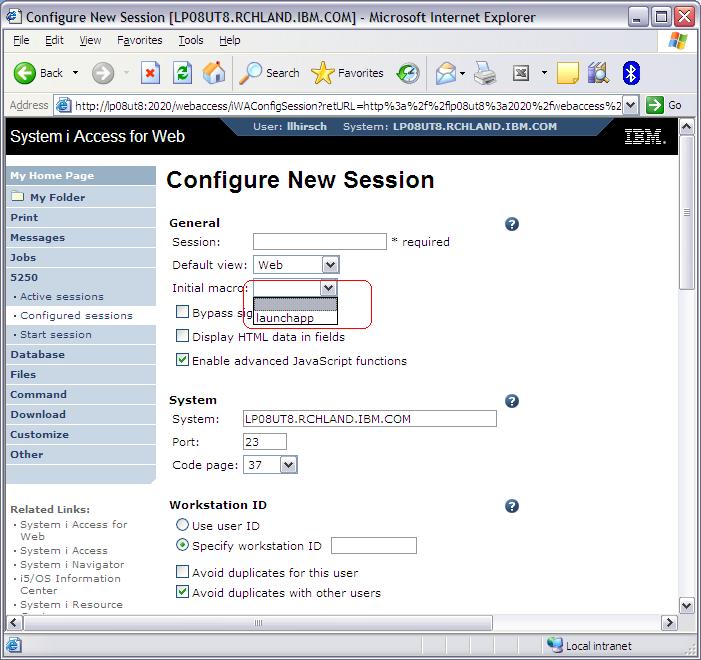Open the Tools menu

pos(191,40)
